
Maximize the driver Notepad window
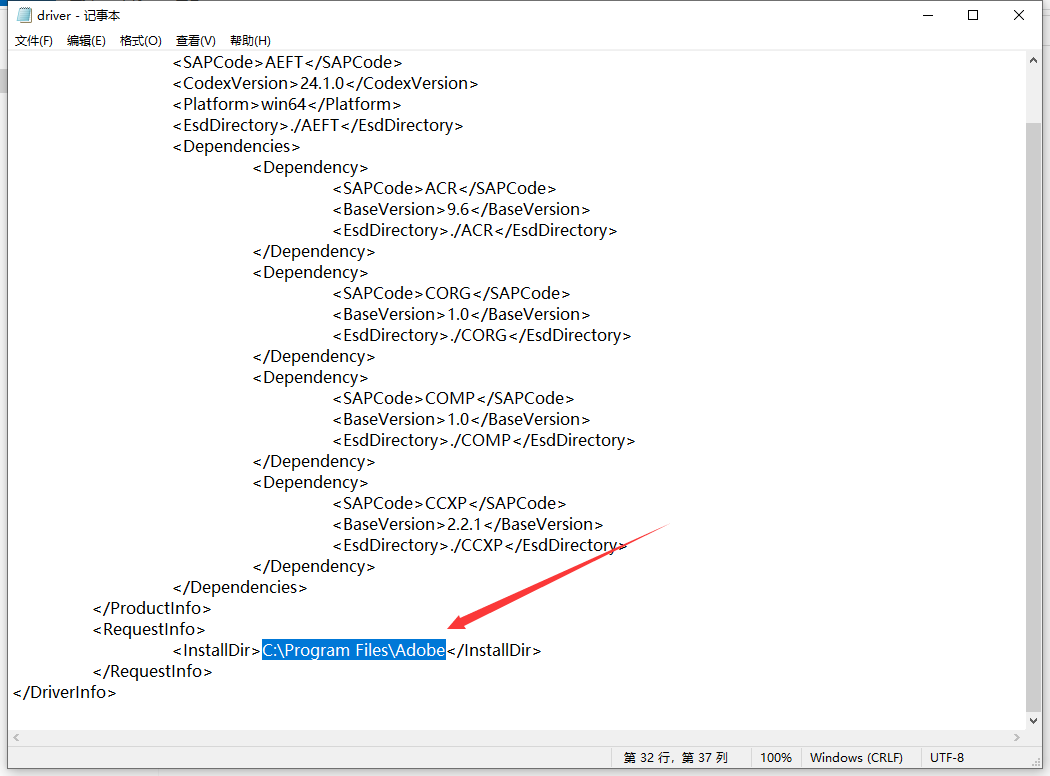973,16
